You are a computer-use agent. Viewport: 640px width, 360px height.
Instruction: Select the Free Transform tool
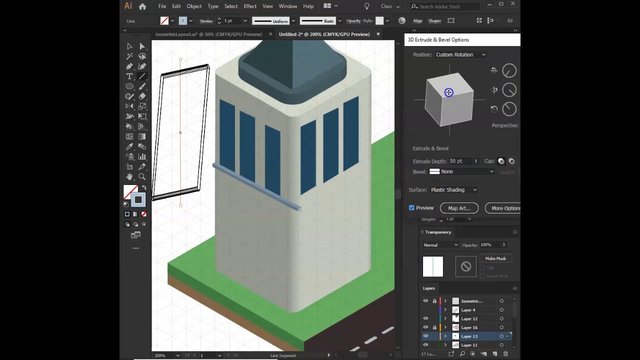coord(142,116)
